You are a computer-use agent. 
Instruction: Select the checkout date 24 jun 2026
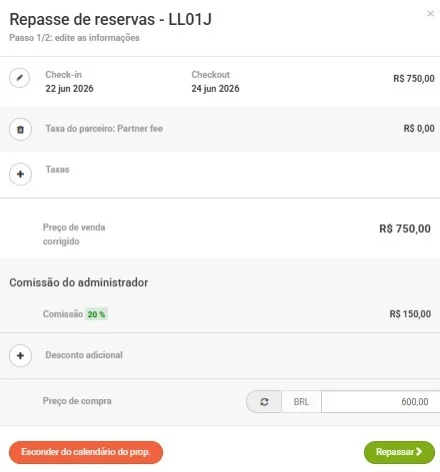tap(215, 89)
